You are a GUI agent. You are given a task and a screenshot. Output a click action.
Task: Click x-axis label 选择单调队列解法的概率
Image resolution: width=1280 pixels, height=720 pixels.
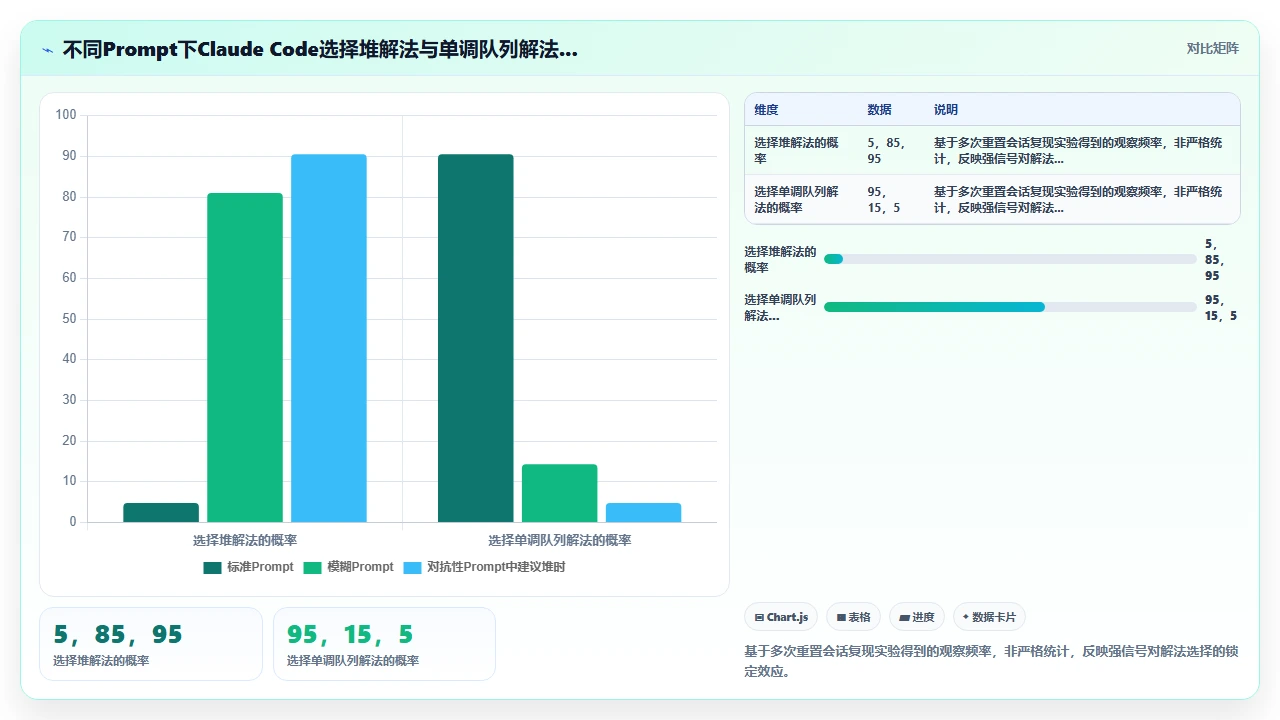(560, 540)
